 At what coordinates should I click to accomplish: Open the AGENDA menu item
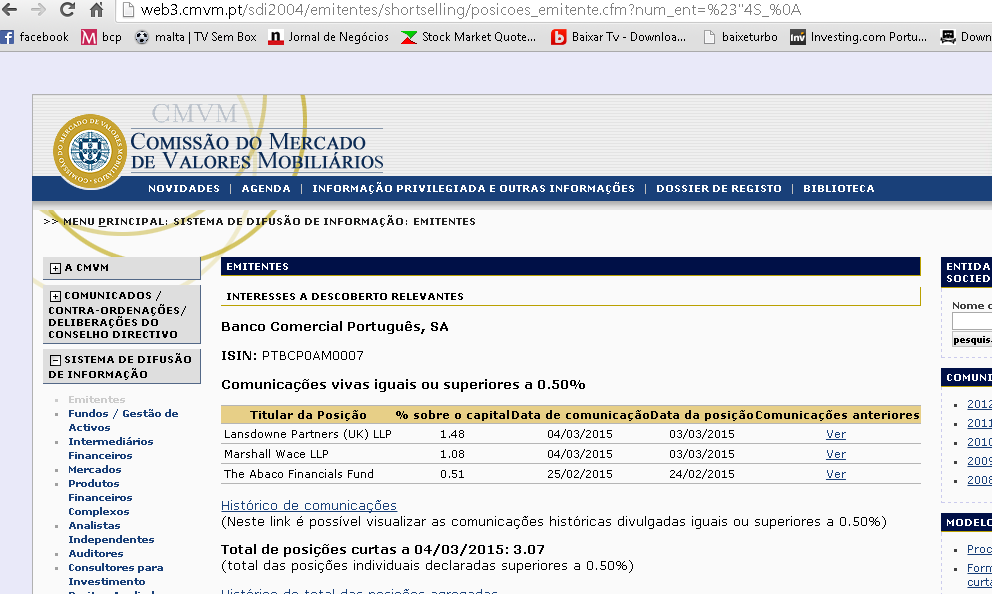coord(266,189)
